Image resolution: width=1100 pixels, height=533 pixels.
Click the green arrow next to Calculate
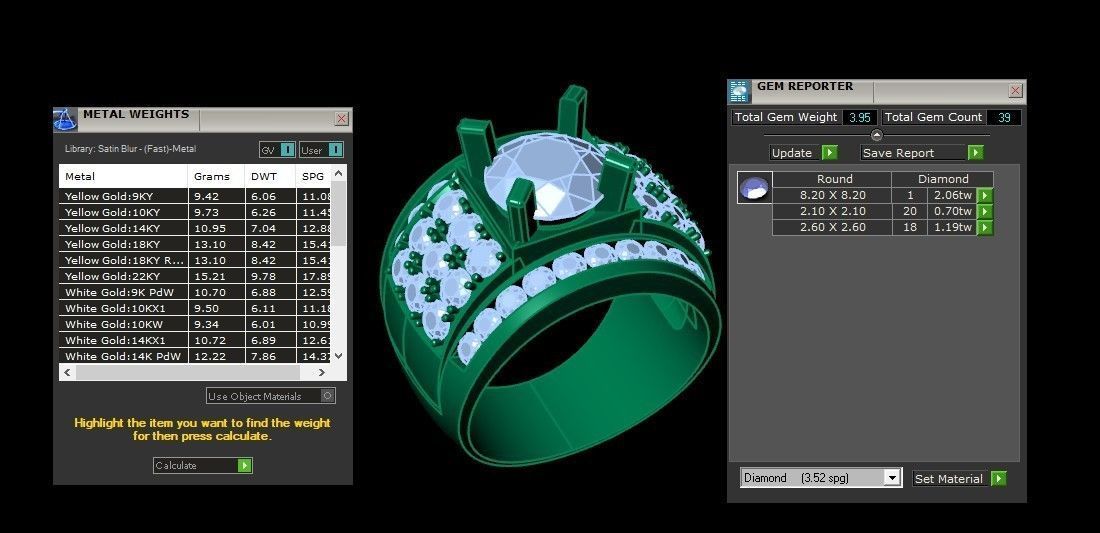[x=244, y=466]
